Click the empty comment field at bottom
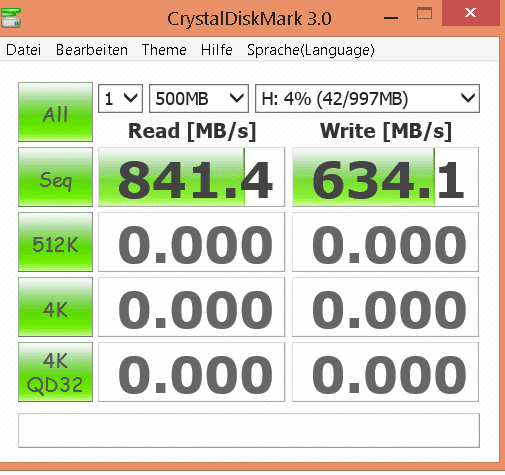 [249, 430]
